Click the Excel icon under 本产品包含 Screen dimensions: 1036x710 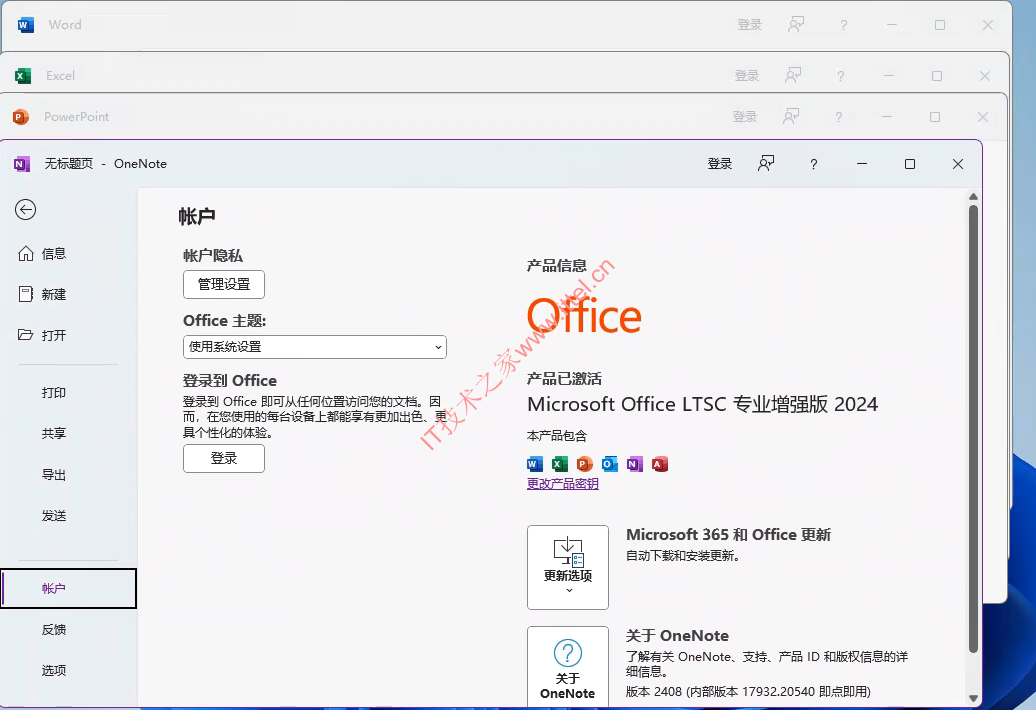click(560, 464)
